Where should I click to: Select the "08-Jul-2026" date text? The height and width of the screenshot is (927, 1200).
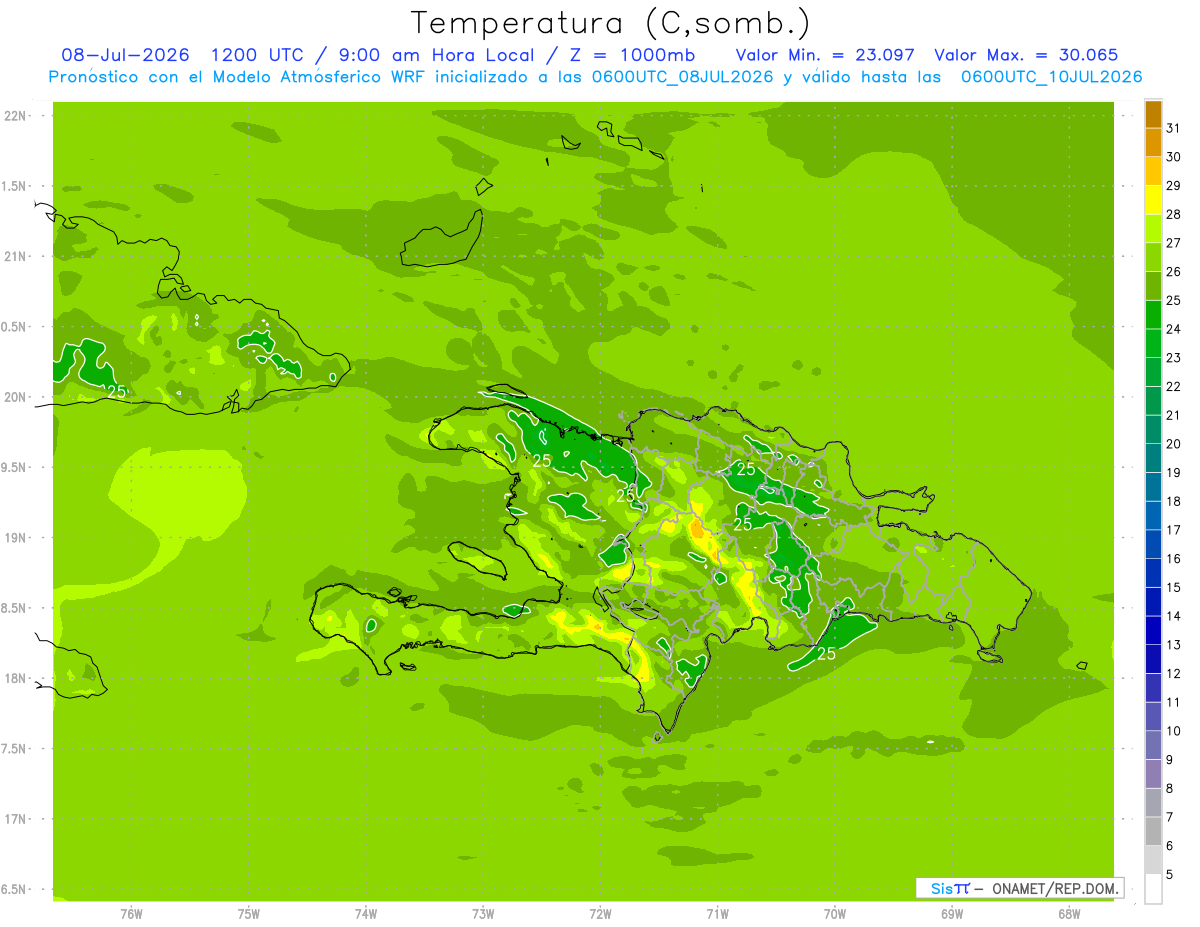click(126, 55)
